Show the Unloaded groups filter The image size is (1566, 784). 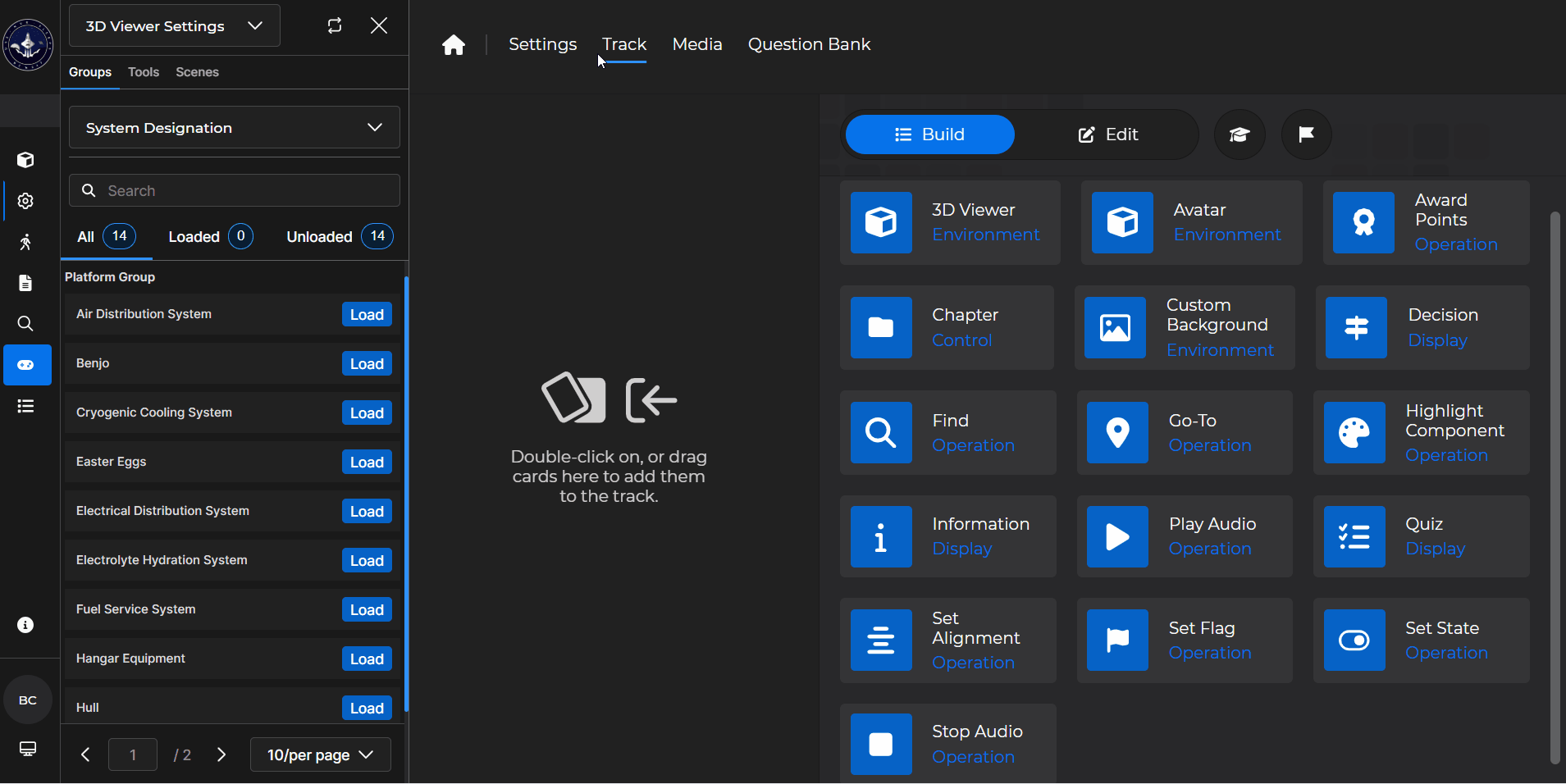coord(340,237)
